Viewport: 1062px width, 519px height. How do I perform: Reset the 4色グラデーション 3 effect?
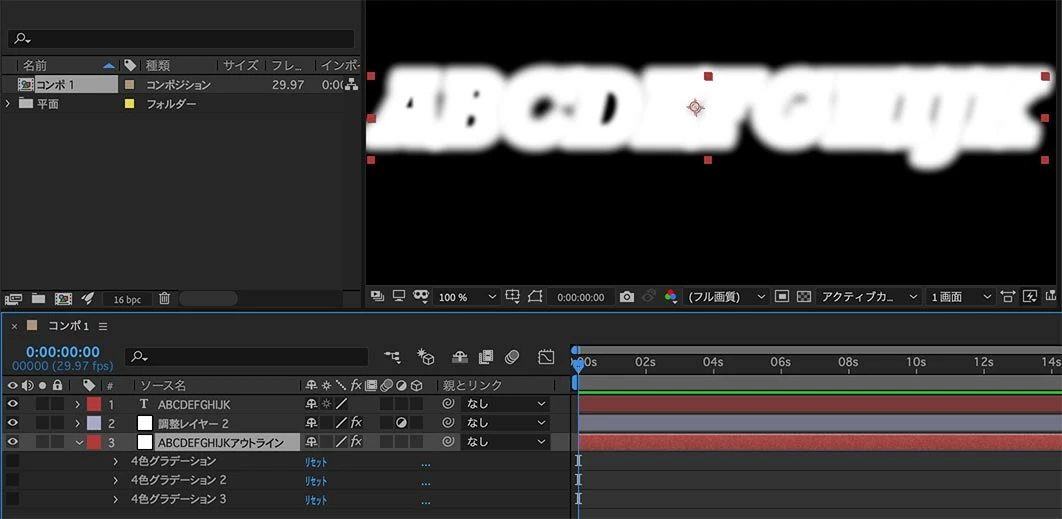pyautogui.click(x=315, y=500)
